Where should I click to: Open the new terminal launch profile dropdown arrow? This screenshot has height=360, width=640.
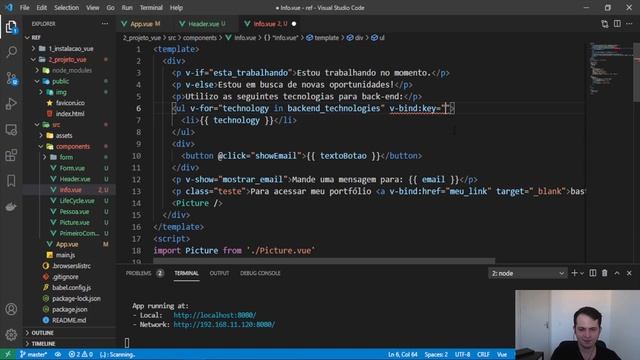(582, 273)
